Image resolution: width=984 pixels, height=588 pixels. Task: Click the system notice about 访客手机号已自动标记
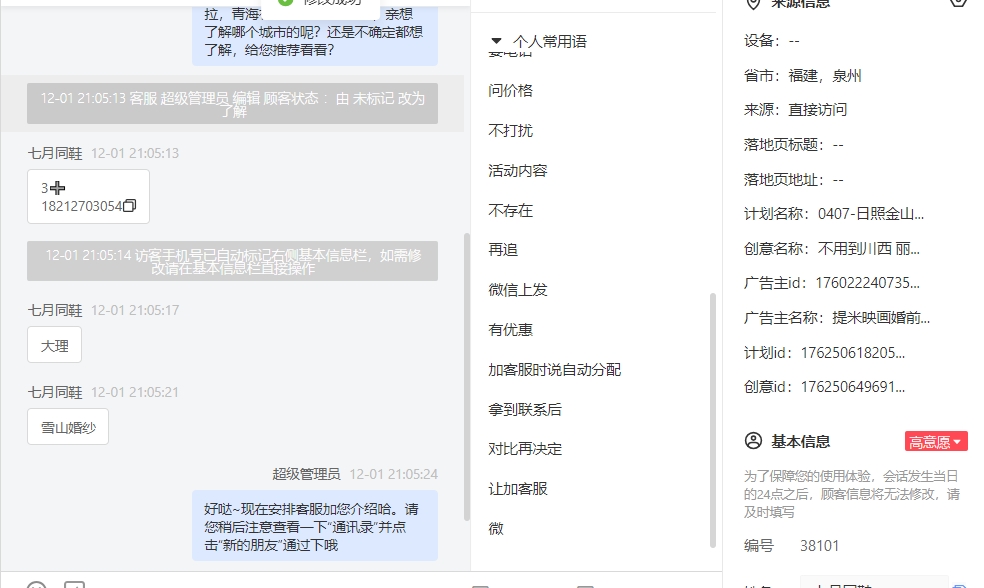coord(232,261)
